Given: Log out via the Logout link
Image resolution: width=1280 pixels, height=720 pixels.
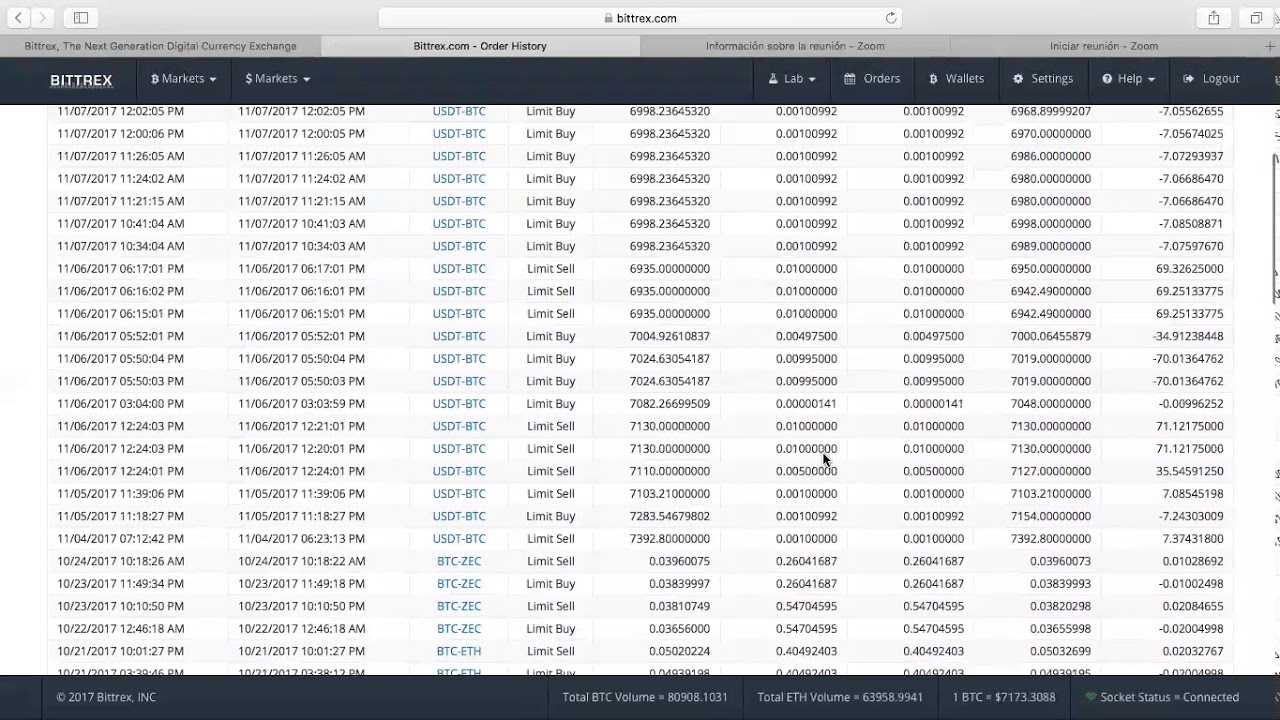Looking at the screenshot, I should [x=1211, y=79].
